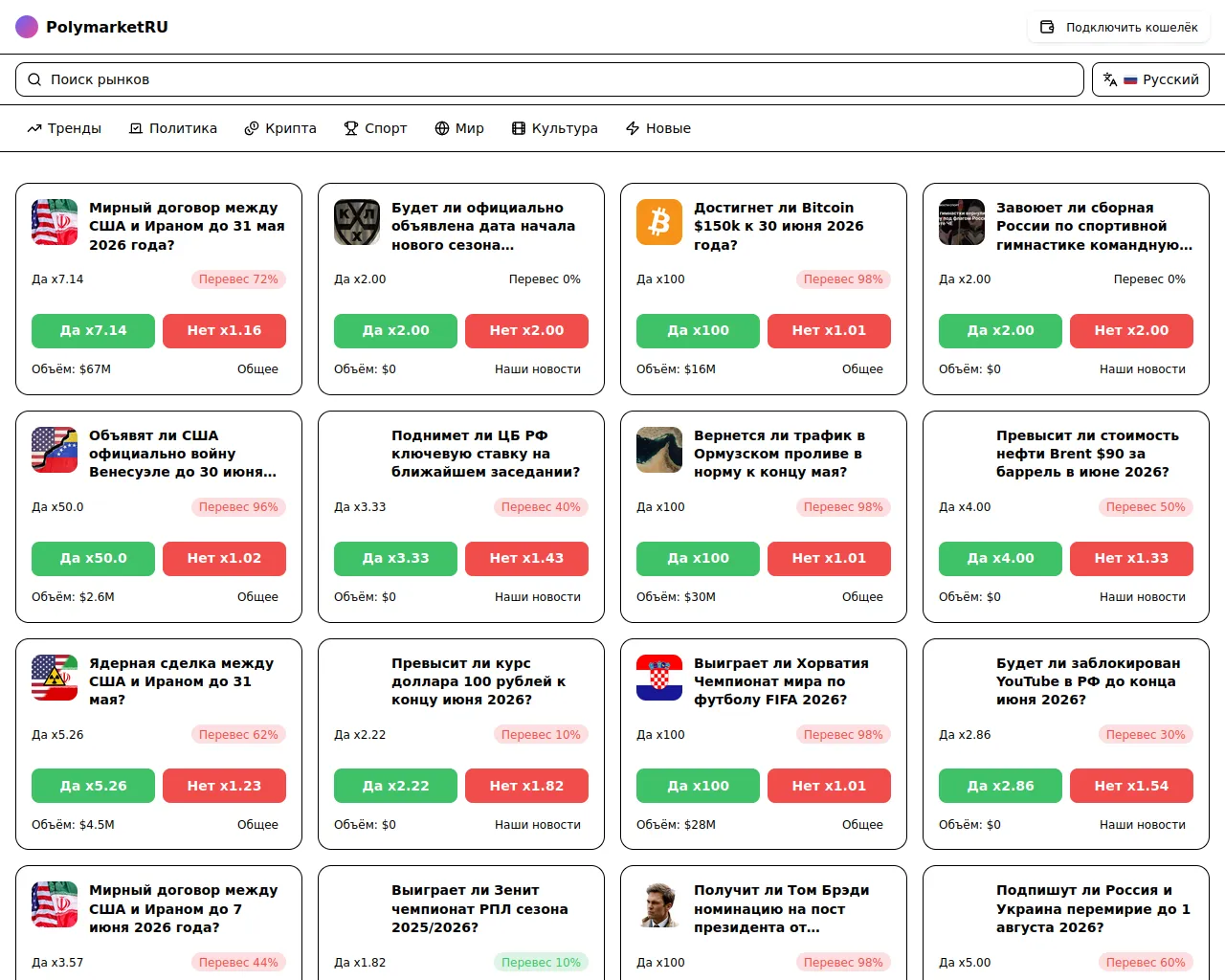1225x980 pixels.
Task: Click the Перевес 96% badge on Venezuela market
Action: pos(238,507)
